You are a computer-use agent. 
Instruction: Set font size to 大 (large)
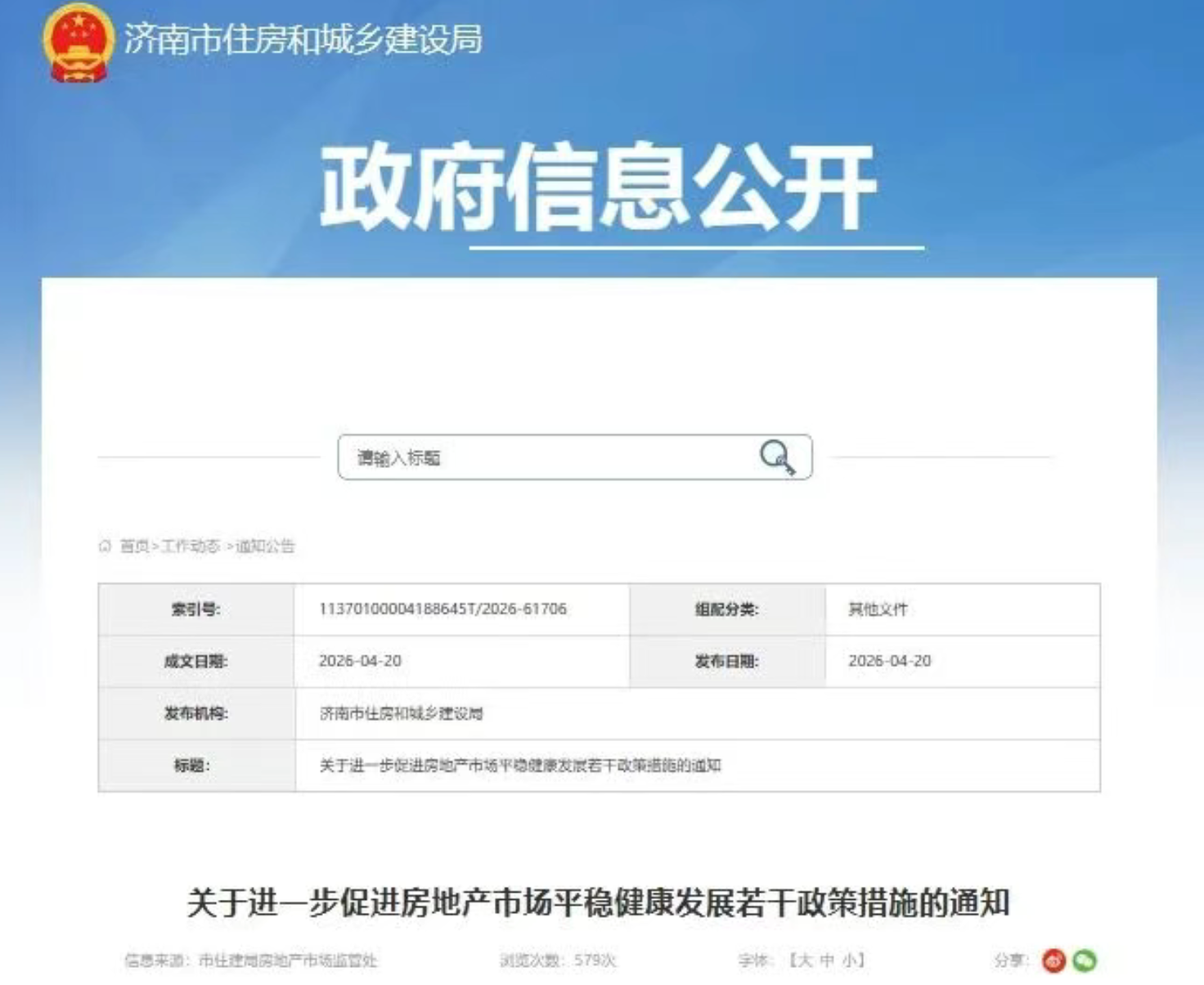pos(804,960)
